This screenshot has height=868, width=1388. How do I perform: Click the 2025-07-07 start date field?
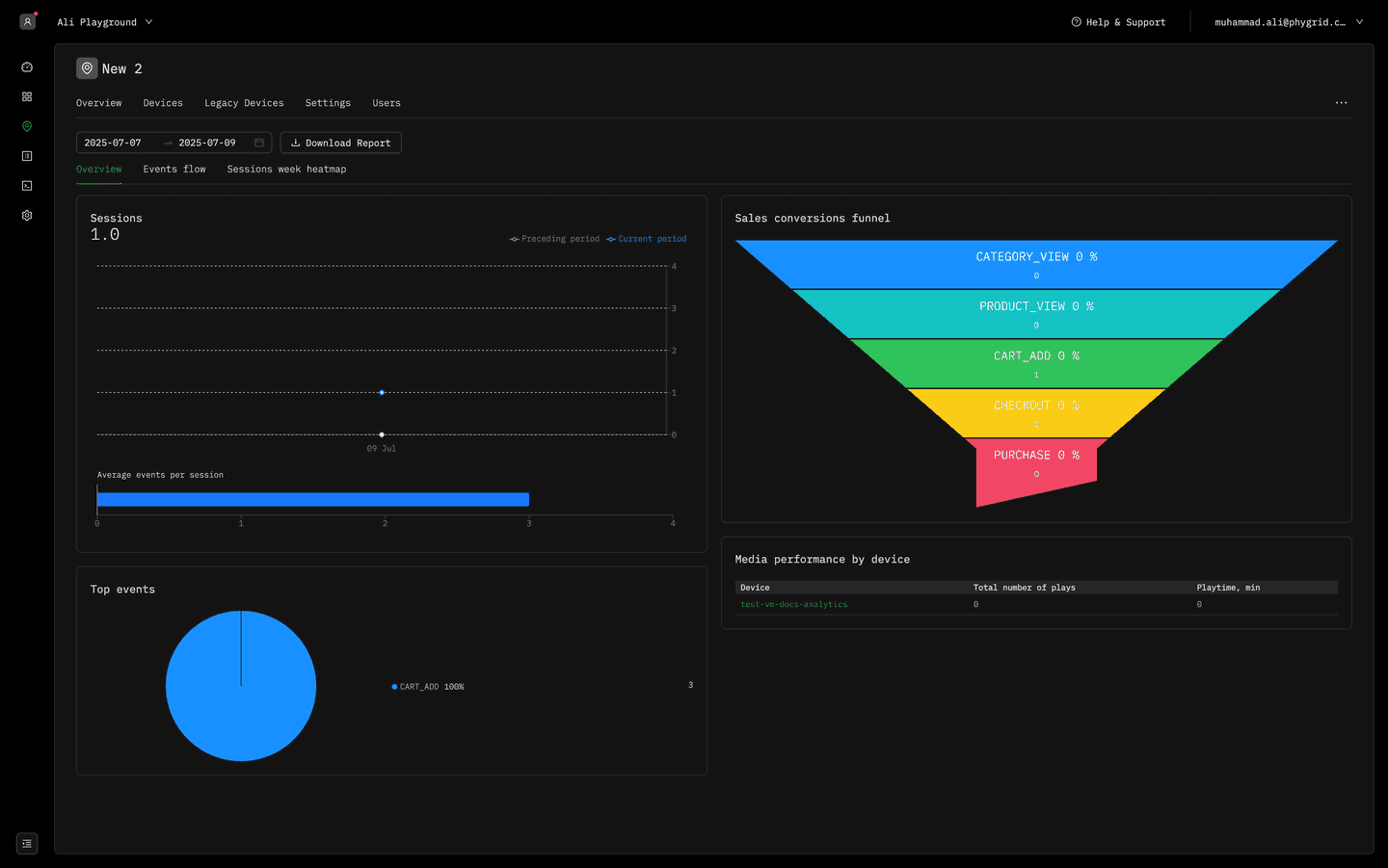[113, 143]
